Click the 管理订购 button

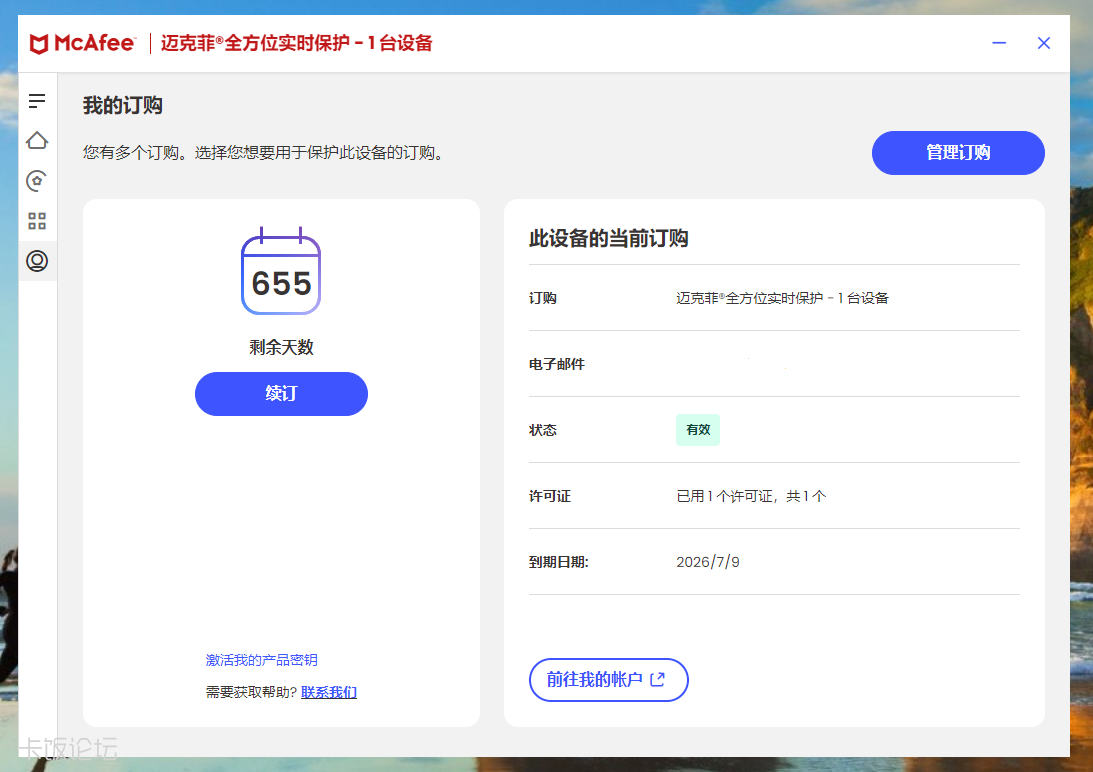[x=958, y=153]
